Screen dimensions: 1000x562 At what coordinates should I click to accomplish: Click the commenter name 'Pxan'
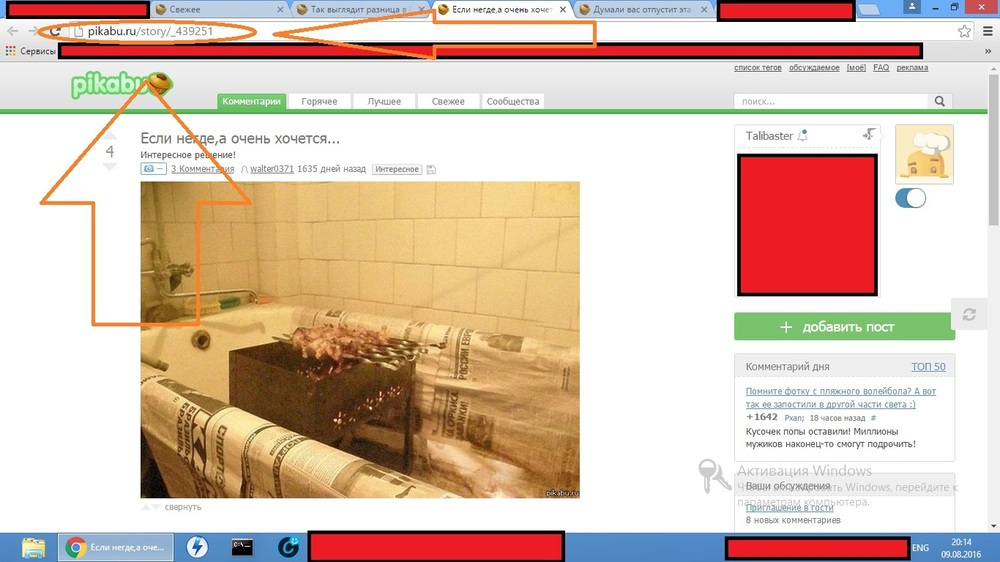point(793,418)
